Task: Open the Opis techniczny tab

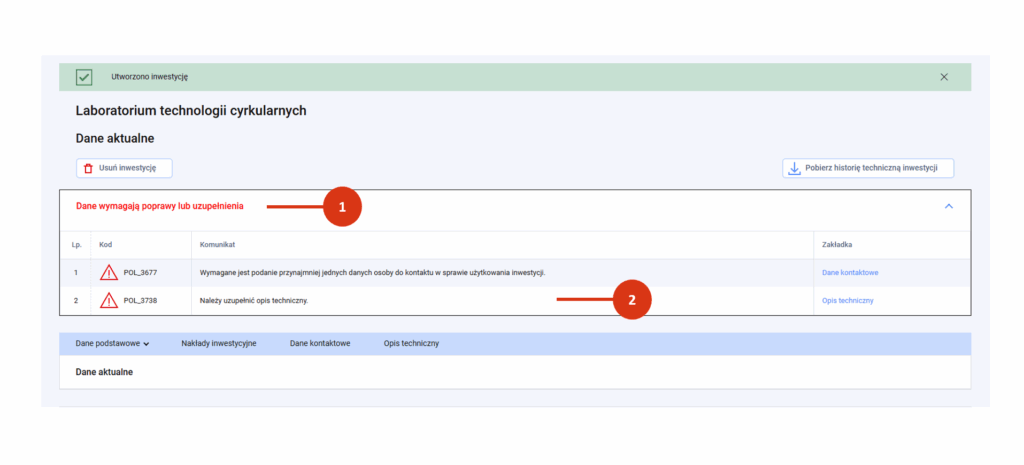Action: [411, 344]
